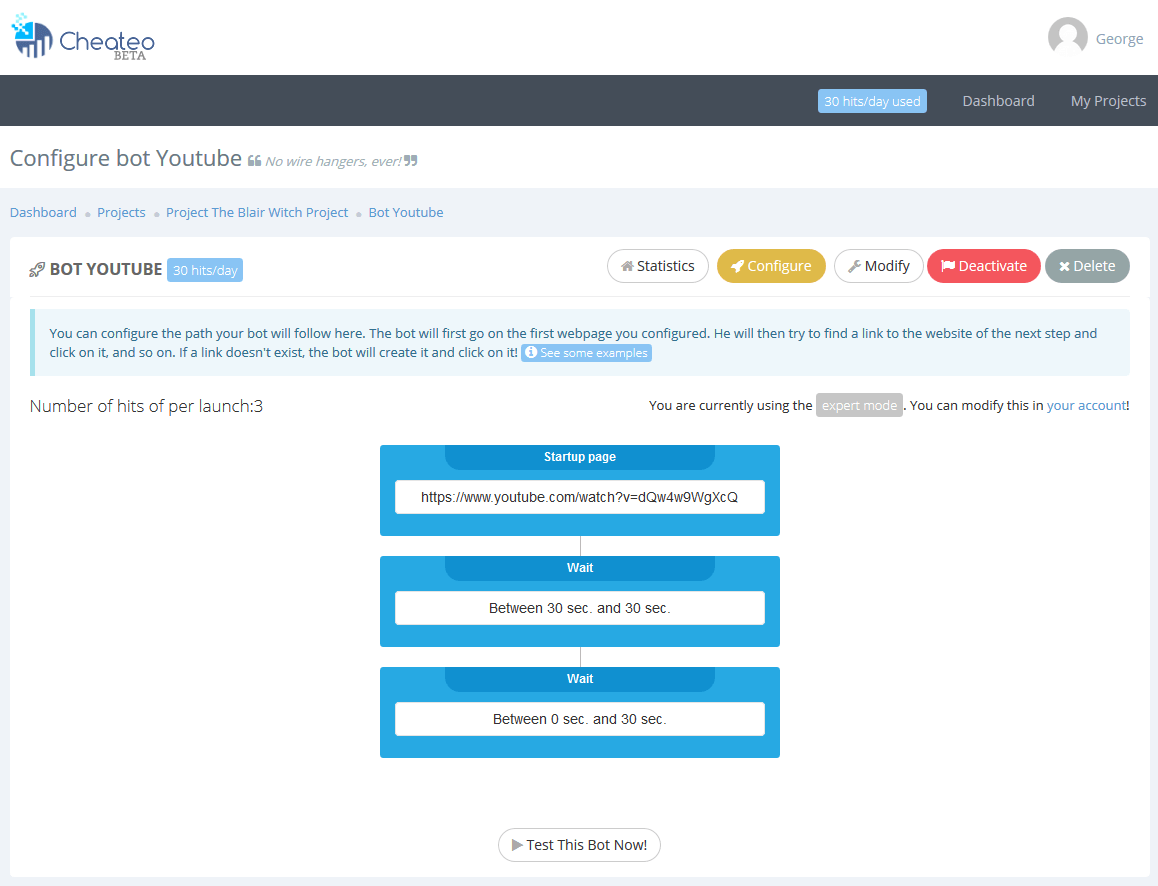Click the yellow Configure button
The width and height of the screenshot is (1158, 886).
[771, 266]
